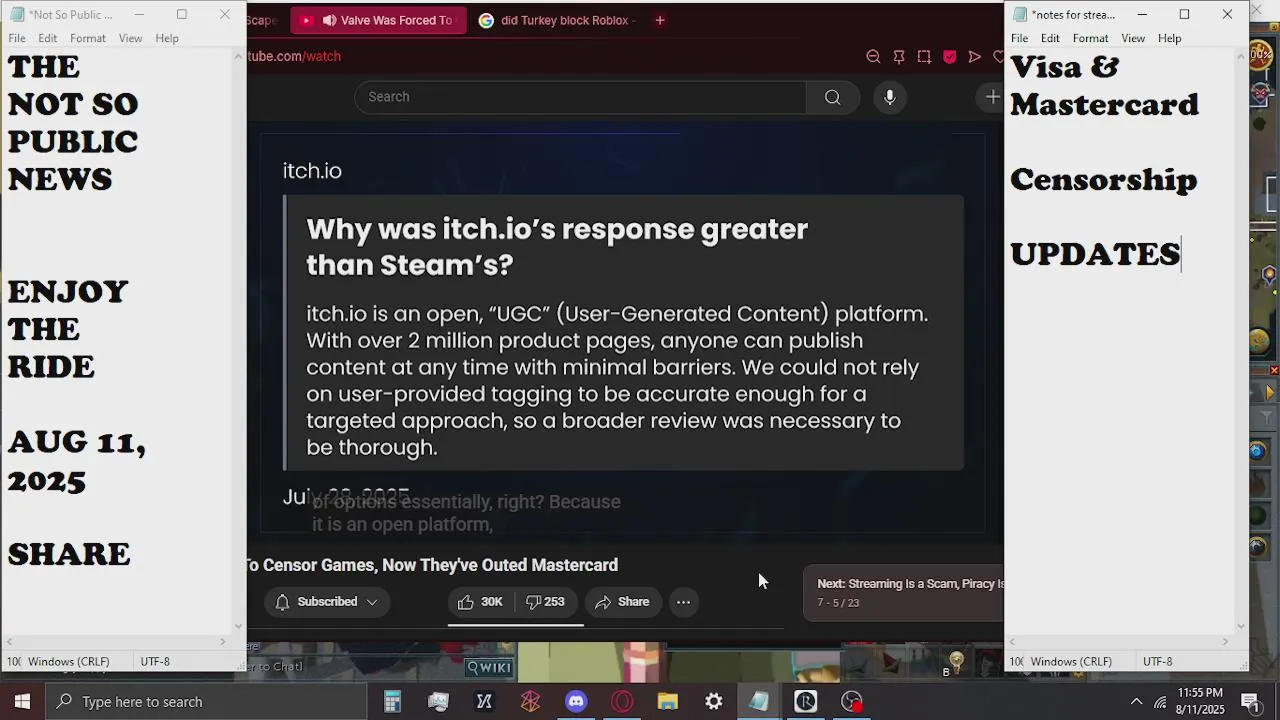Open the Windows notification center icon
The width and height of the screenshot is (1280, 720).
pyautogui.click(x=1250, y=702)
